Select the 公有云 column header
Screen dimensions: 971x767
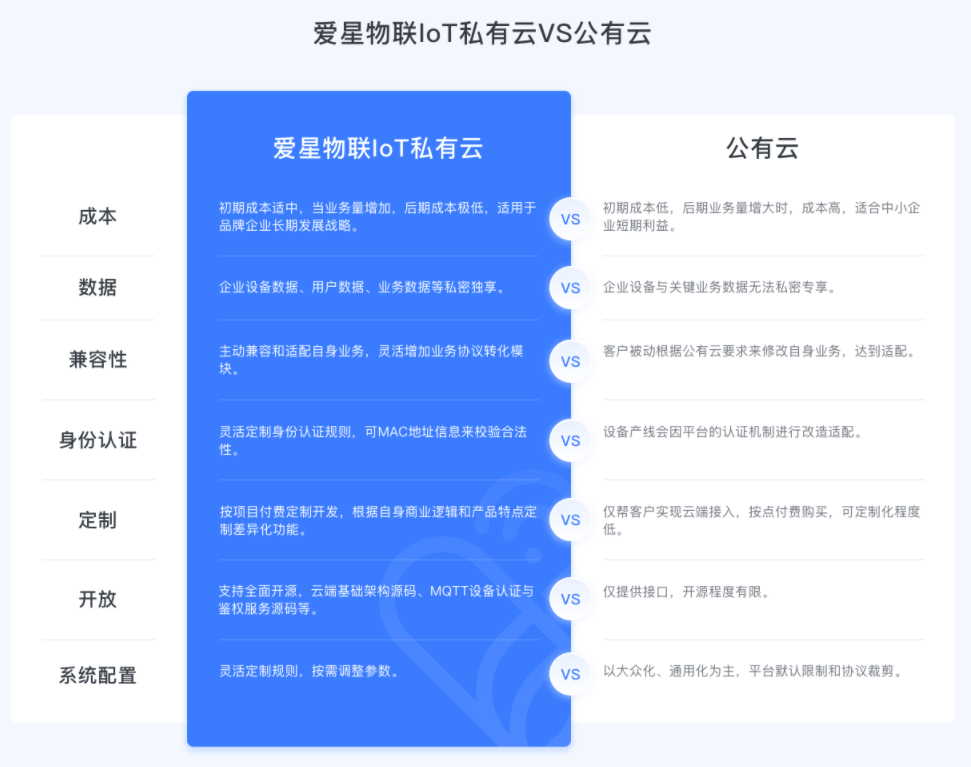762,149
